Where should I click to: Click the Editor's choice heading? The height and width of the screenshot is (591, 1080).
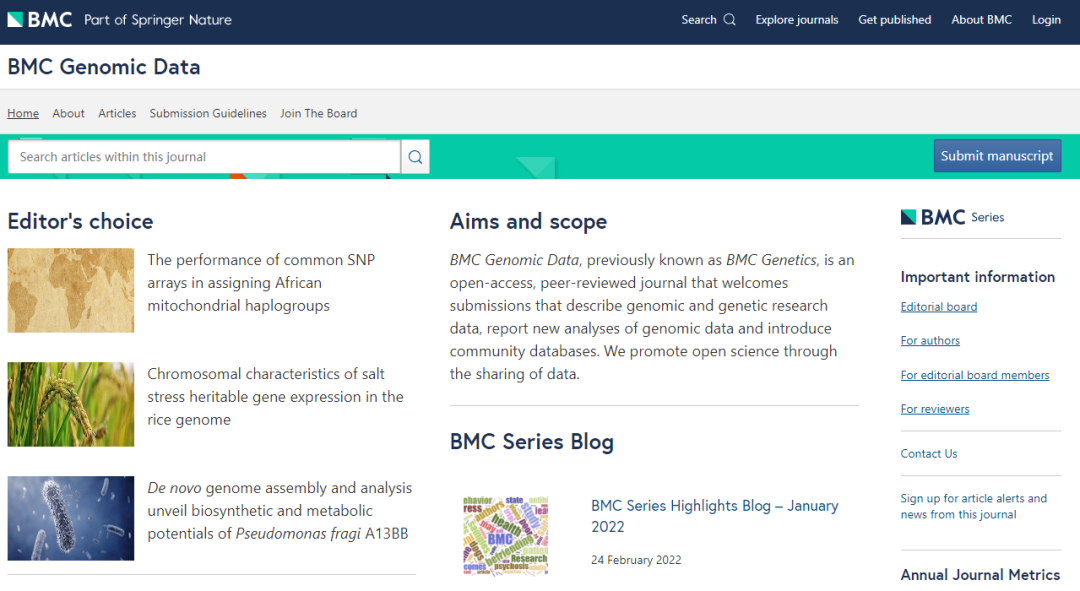click(x=81, y=221)
